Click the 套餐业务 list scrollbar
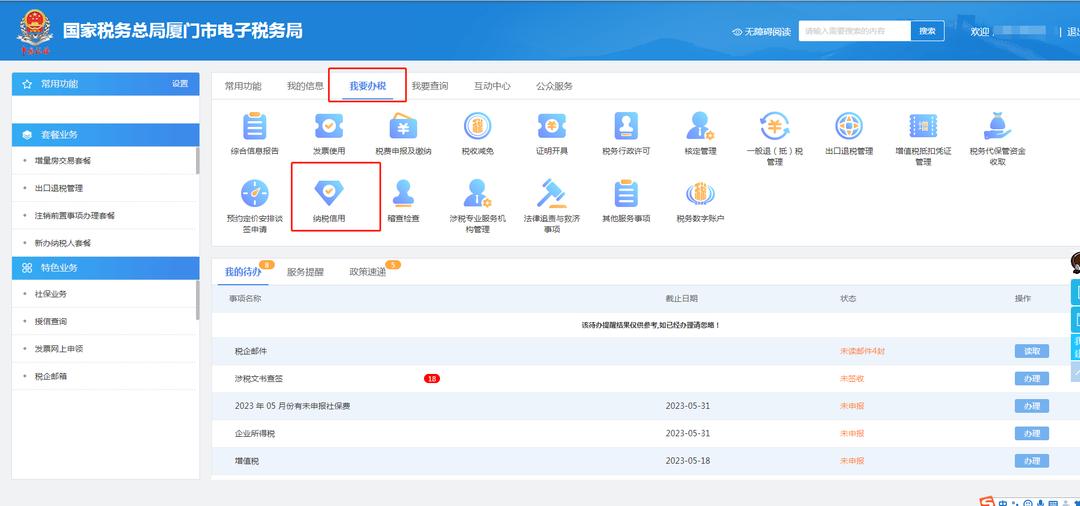 point(198,160)
